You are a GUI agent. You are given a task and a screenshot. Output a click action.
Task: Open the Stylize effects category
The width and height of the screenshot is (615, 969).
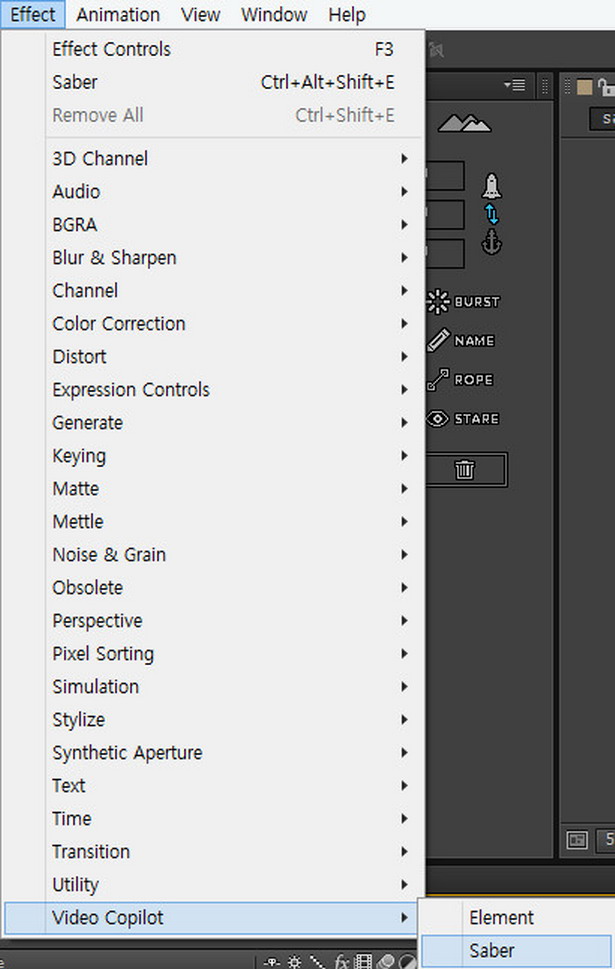click(214, 719)
